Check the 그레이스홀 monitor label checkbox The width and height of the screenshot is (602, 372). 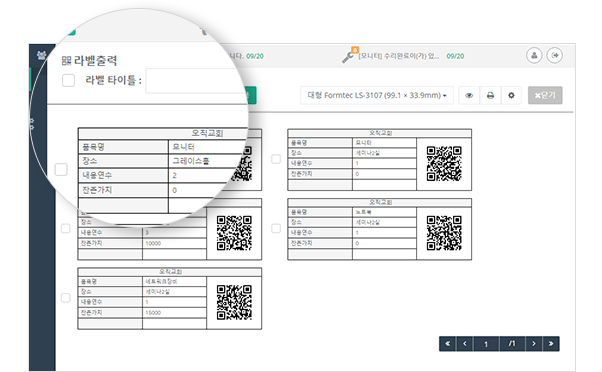coord(61,169)
